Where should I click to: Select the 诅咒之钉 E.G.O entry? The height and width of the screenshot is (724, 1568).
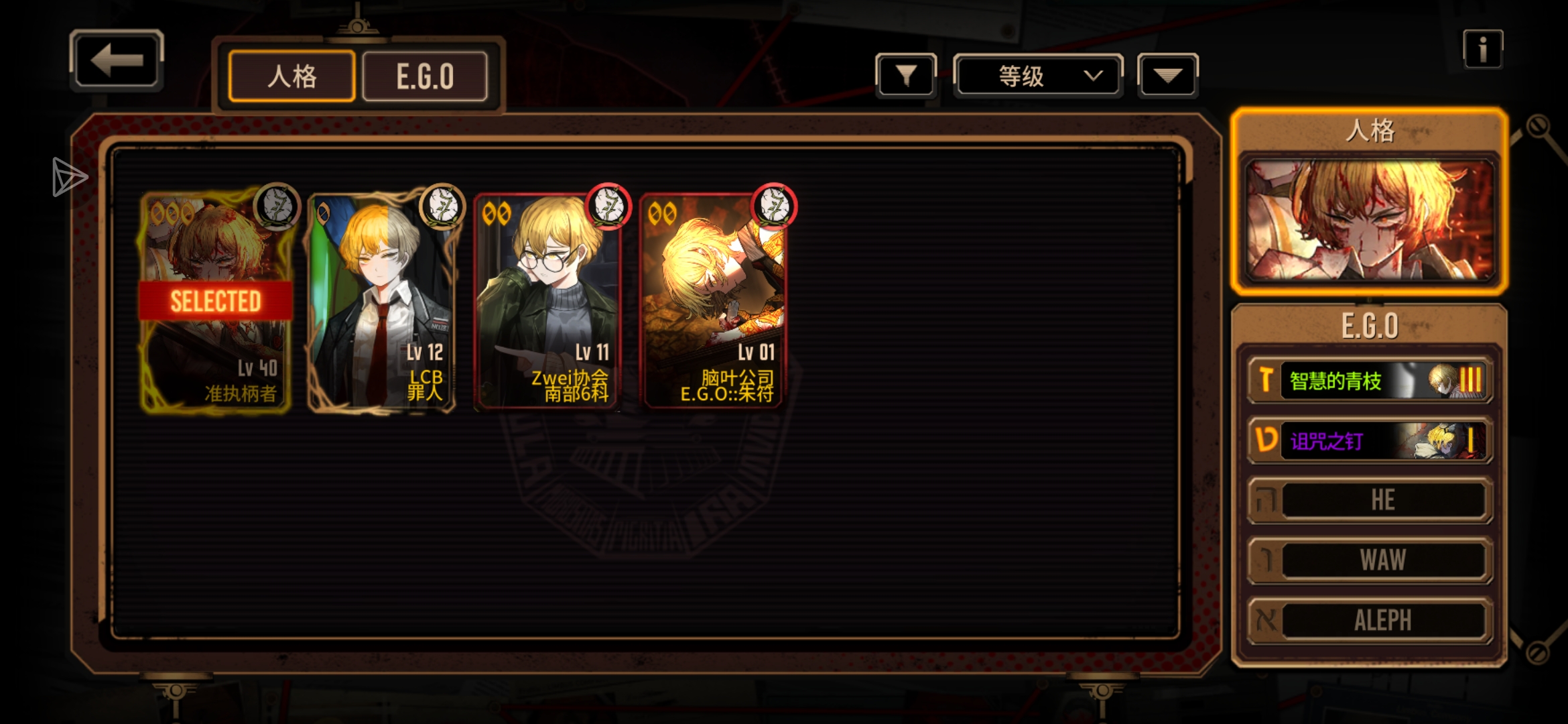coord(1370,440)
